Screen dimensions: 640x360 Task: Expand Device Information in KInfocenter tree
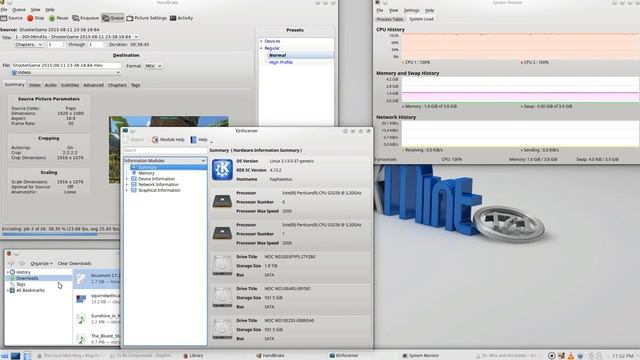tap(127, 179)
